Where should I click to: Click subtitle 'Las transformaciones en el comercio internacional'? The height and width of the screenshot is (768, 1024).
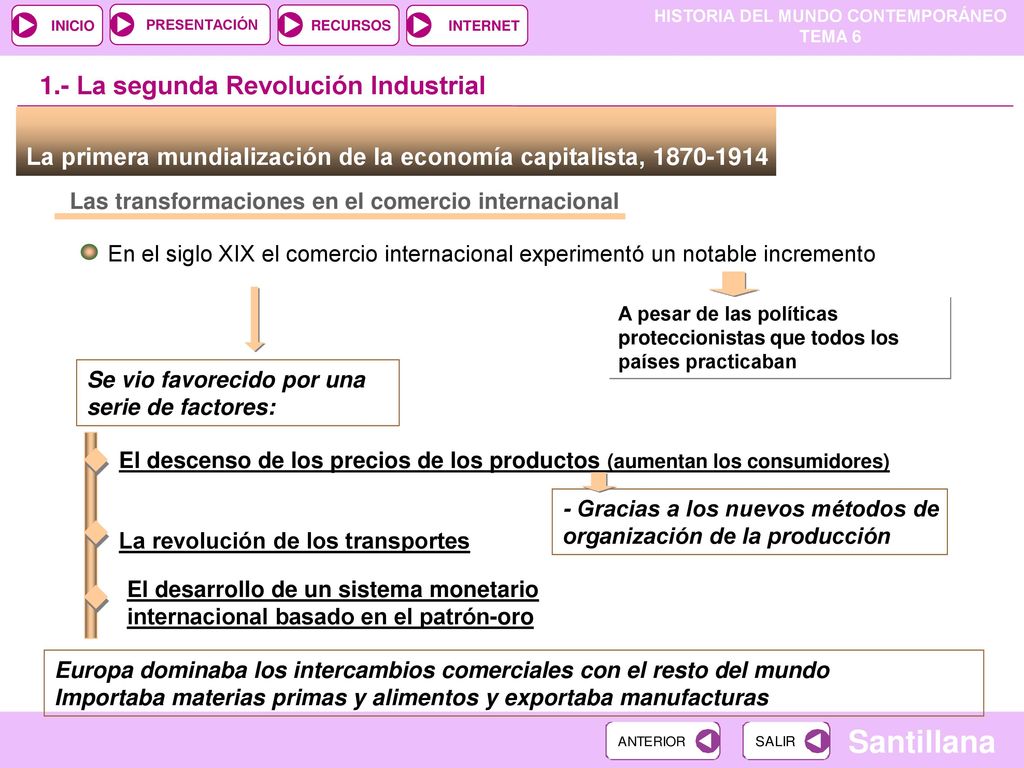click(344, 201)
